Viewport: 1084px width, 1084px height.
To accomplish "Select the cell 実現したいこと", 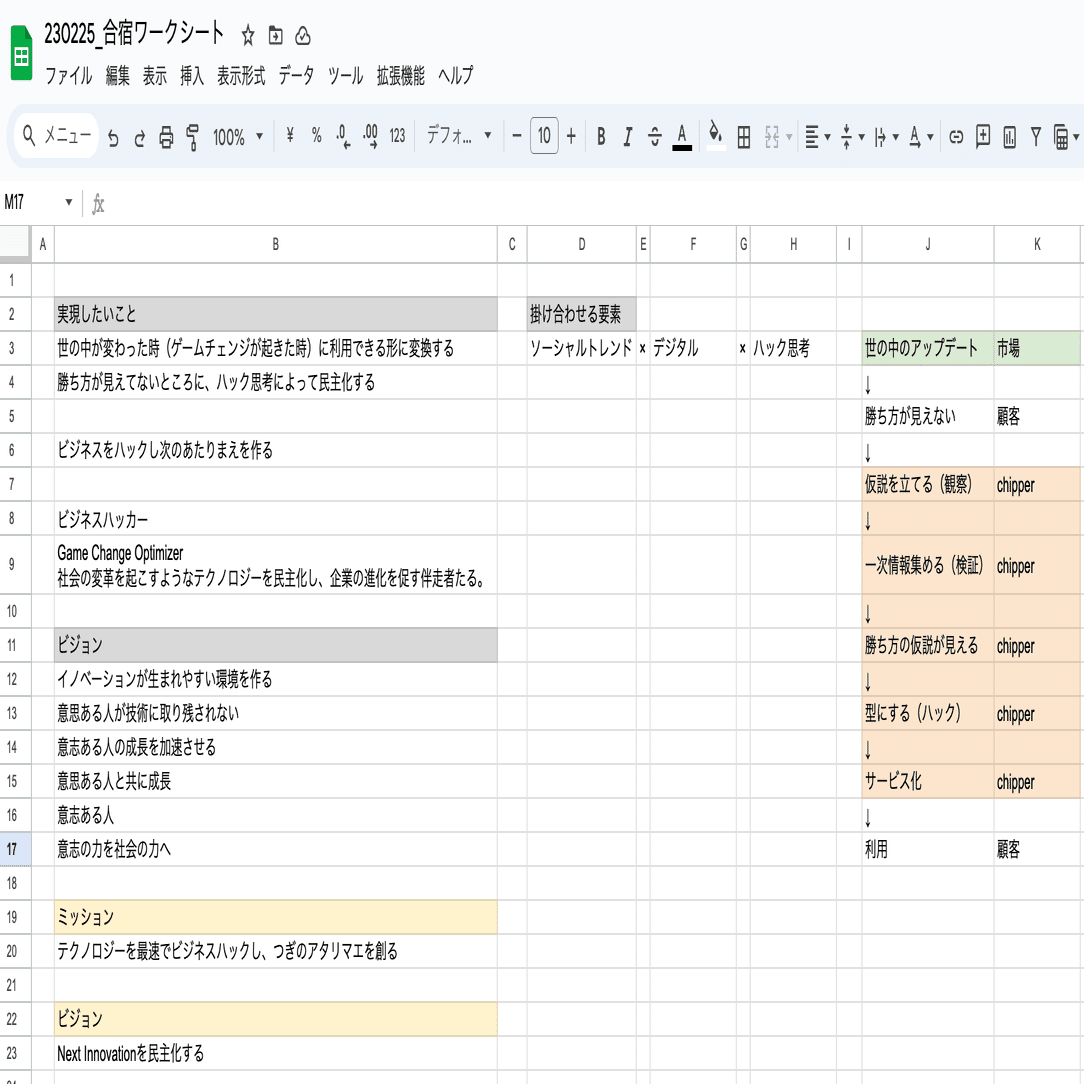I will tap(276, 314).
